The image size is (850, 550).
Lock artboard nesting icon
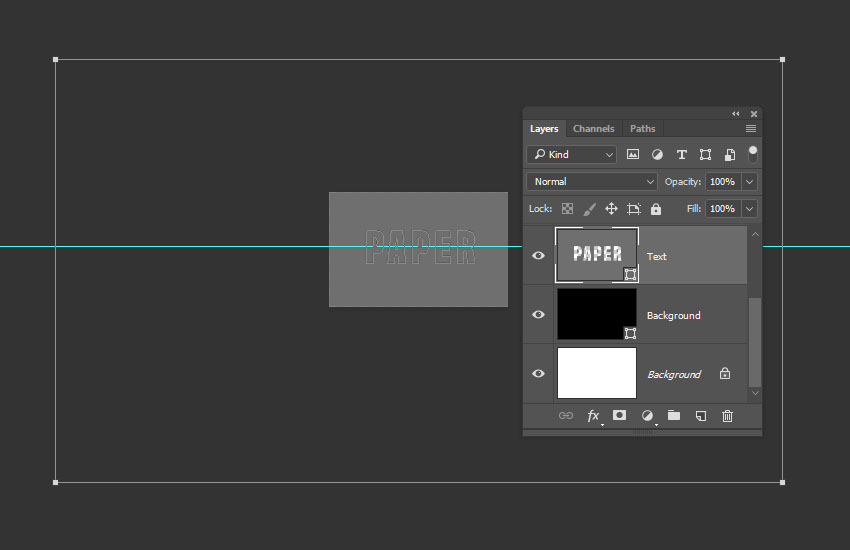[x=634, y=209]
